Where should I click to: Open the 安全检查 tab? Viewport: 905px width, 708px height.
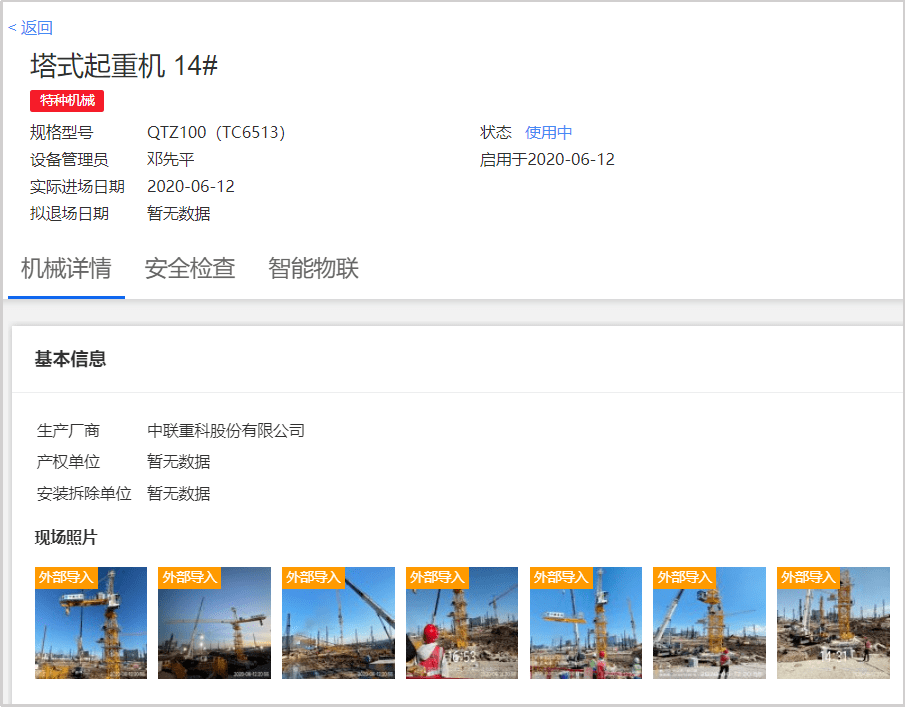[190, 269]
